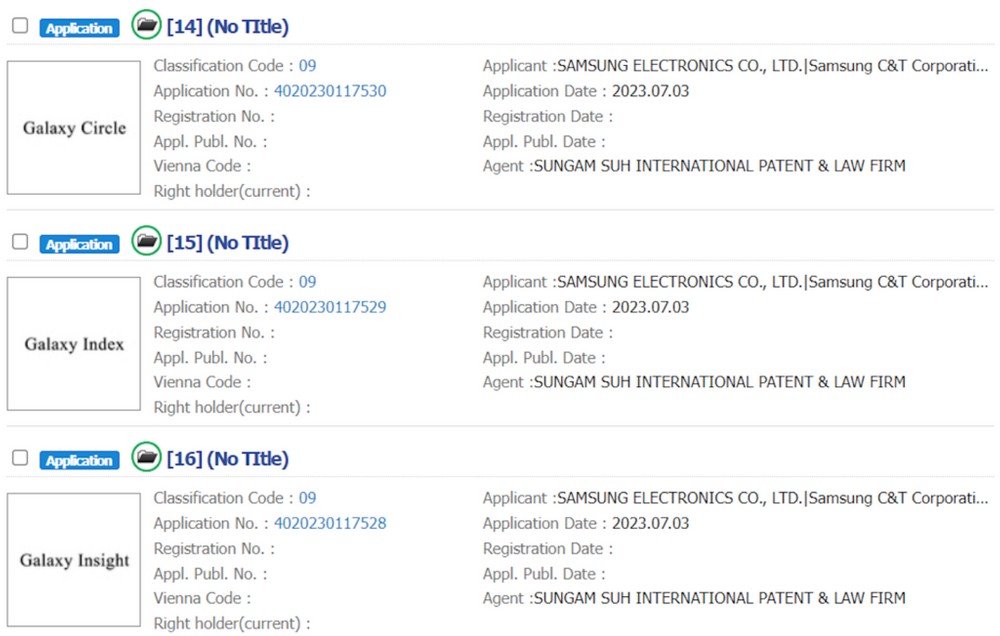Tick the checkbox for result 14

(x=20, y=26)
